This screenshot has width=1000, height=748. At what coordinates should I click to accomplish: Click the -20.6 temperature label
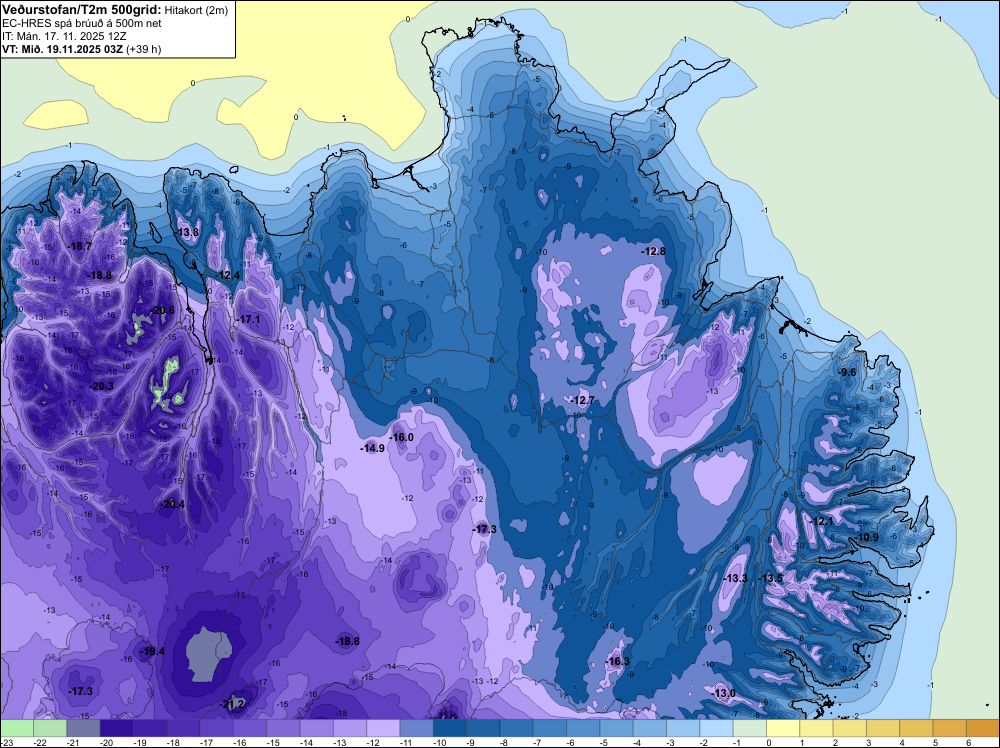162,311
